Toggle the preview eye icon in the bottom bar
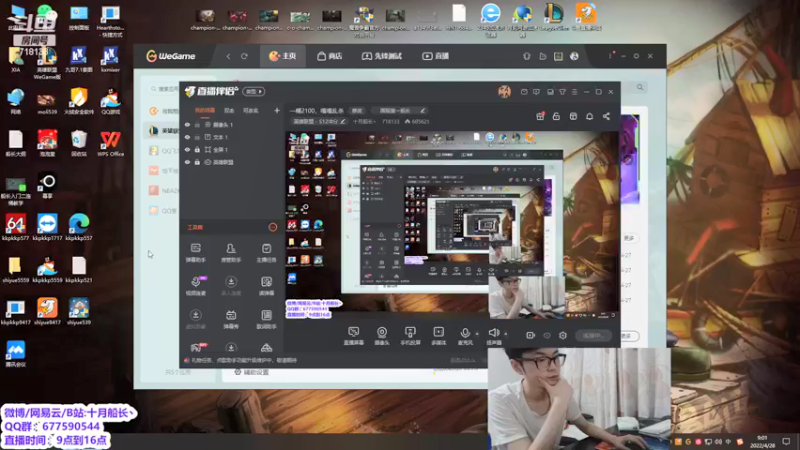Screen dimensions: 800x450 [x=546, y=335]
